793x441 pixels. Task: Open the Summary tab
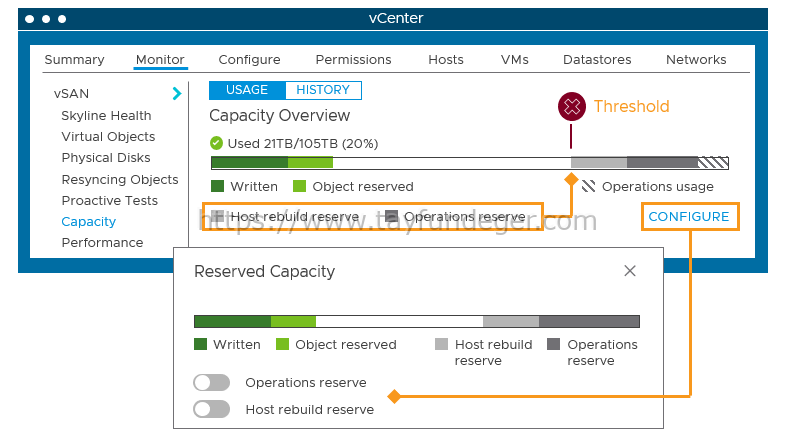(74, 60)
